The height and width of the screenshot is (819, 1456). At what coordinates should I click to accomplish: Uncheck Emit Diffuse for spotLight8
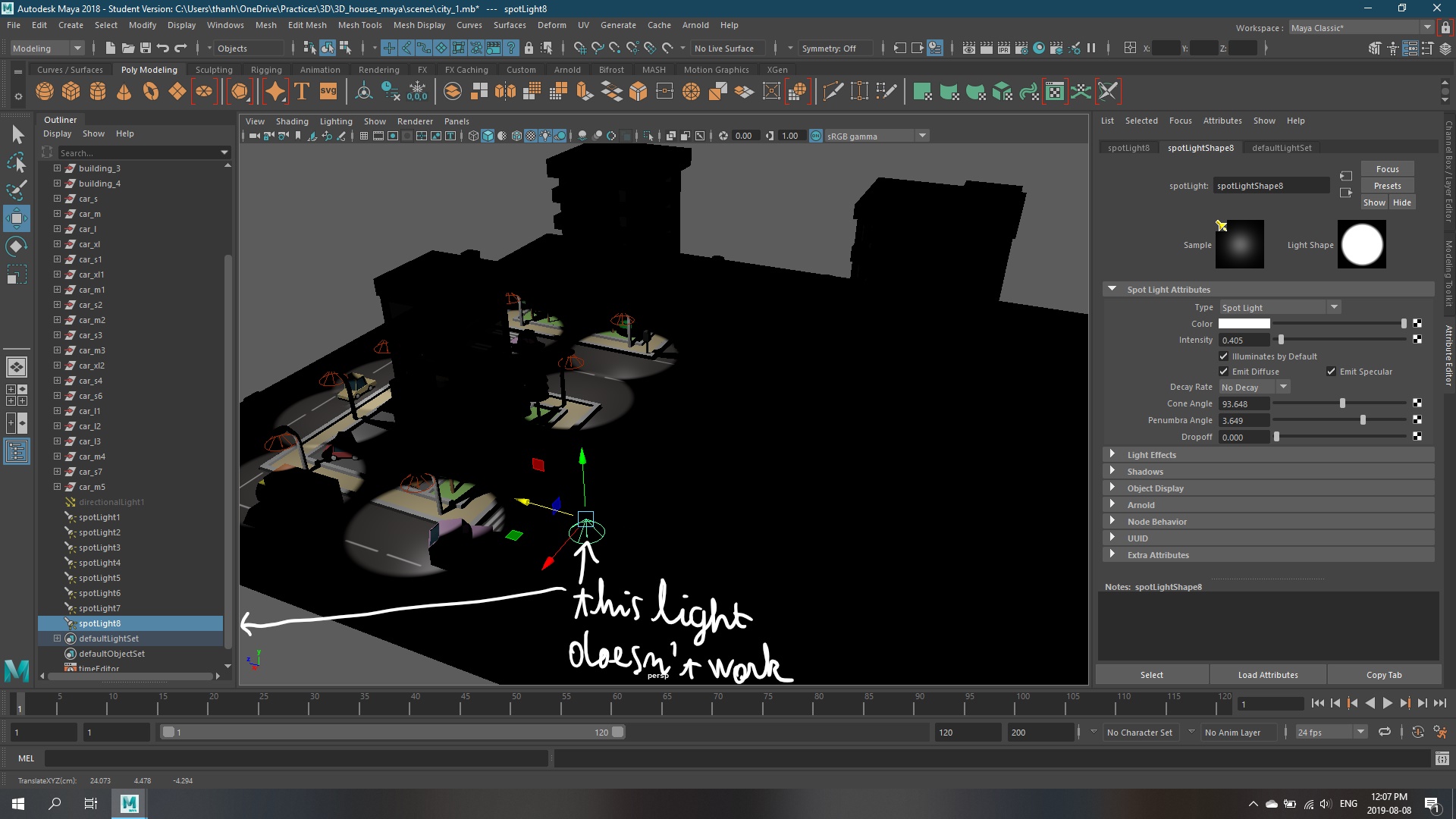1224,372
